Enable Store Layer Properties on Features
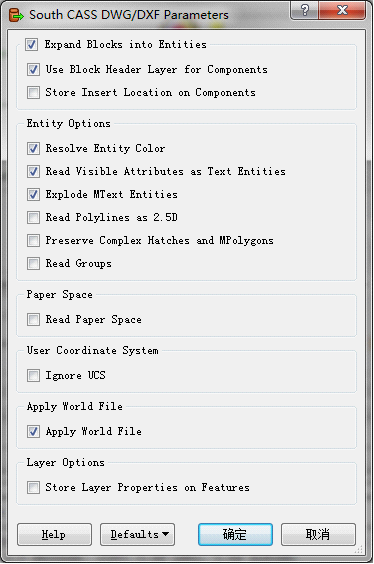The height and width of the screenshot is (564, 374). tap(33, 487)
